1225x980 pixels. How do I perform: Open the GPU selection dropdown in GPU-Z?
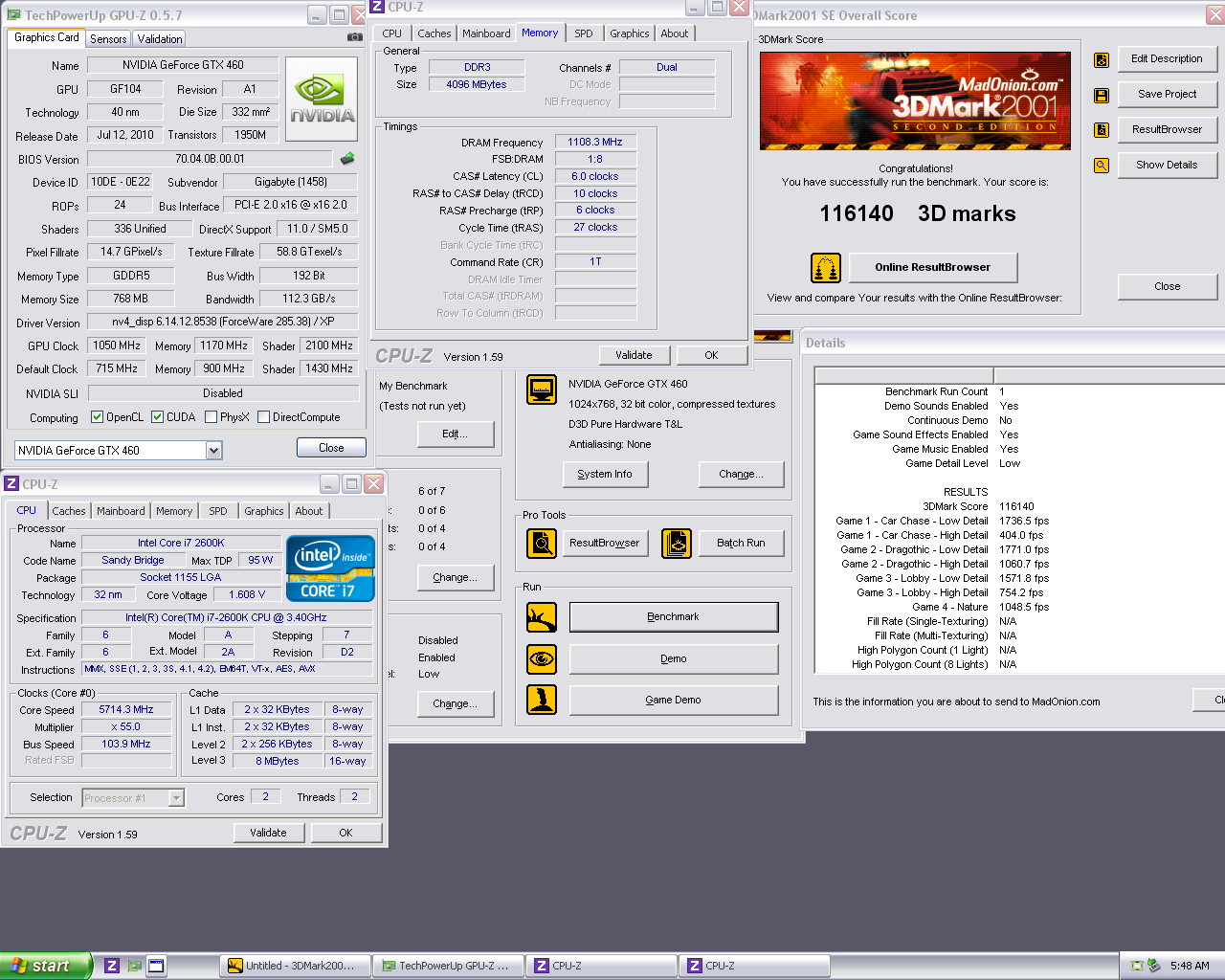(x=213, y=451)
